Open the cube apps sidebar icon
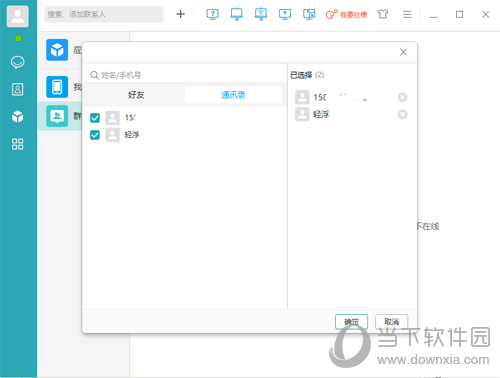The width and height of the screenshot is (500, 378). click(x=17, y=117)
